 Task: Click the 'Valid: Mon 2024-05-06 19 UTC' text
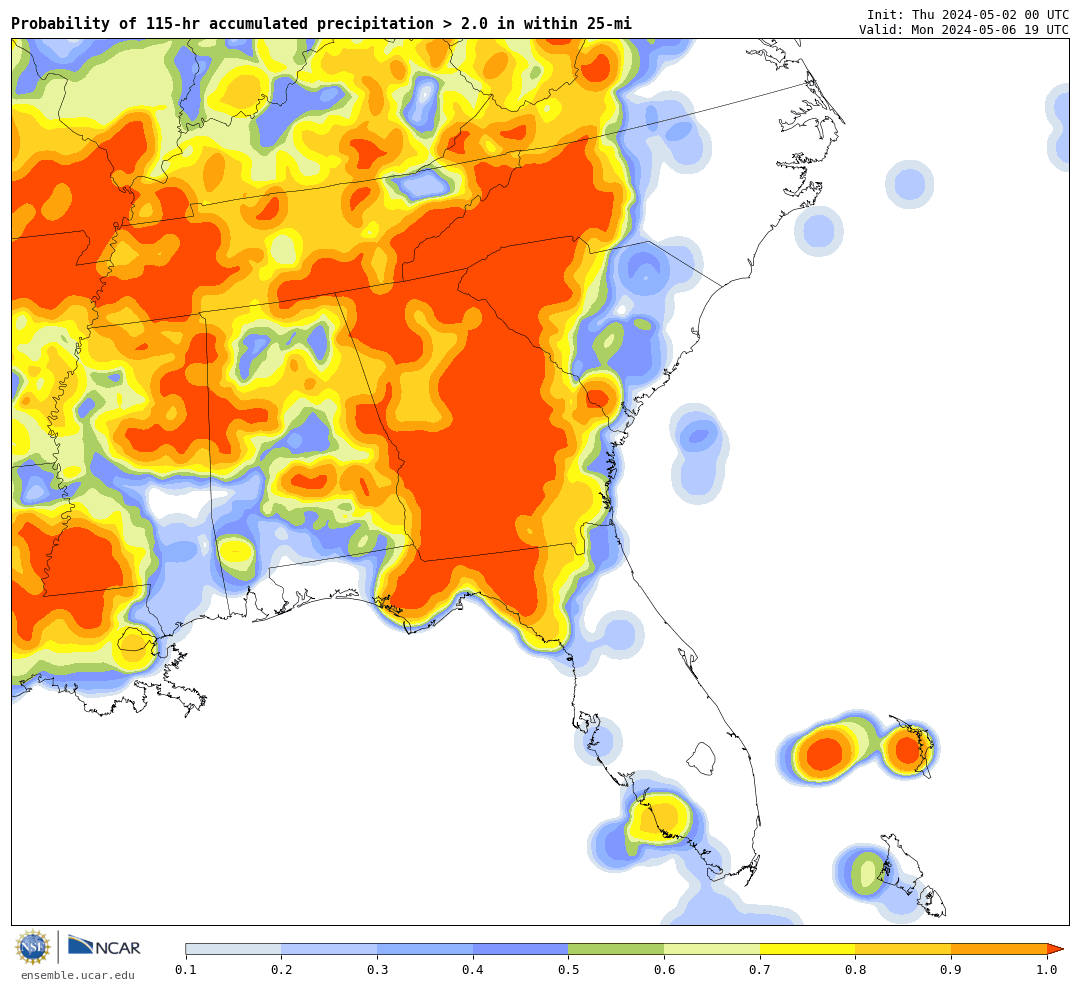point(964,30)
